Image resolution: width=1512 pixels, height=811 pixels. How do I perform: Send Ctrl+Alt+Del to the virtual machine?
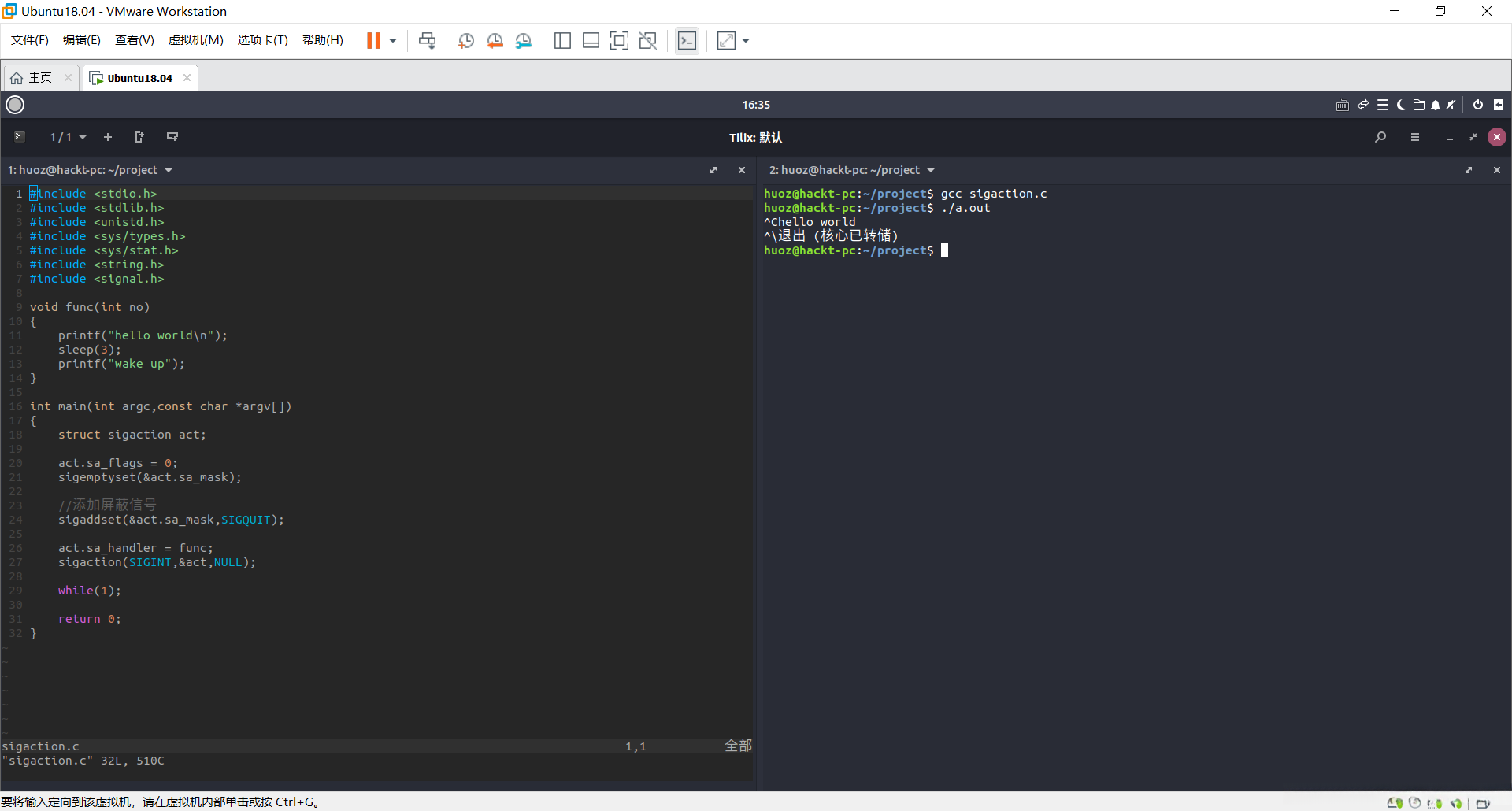[x=427, y=41]
